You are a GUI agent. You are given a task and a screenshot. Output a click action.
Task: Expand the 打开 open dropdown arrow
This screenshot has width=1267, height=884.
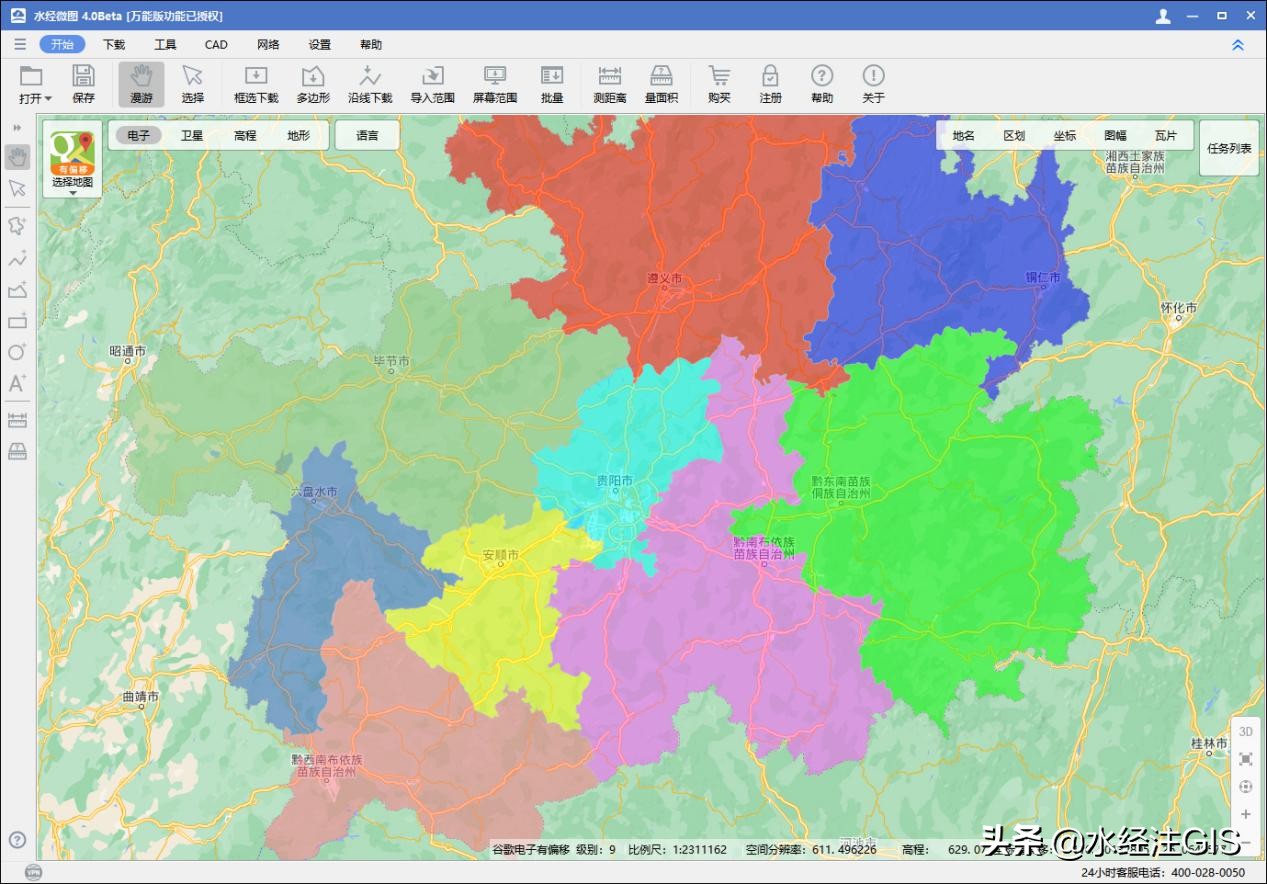point(48,99)
